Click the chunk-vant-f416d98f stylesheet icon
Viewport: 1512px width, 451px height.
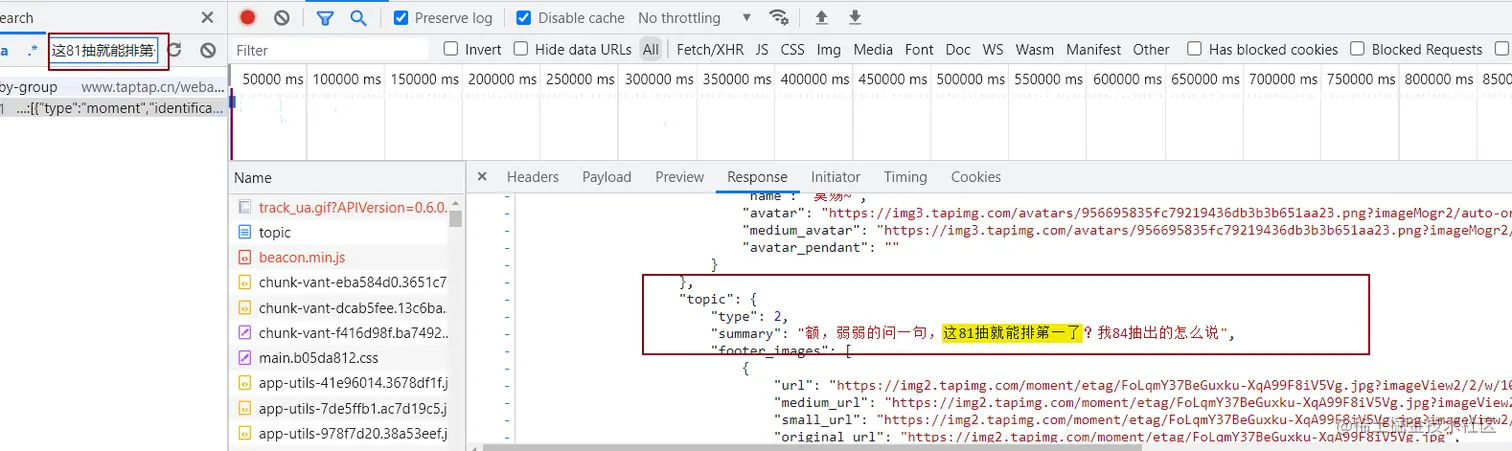click(x=245, y=332)
